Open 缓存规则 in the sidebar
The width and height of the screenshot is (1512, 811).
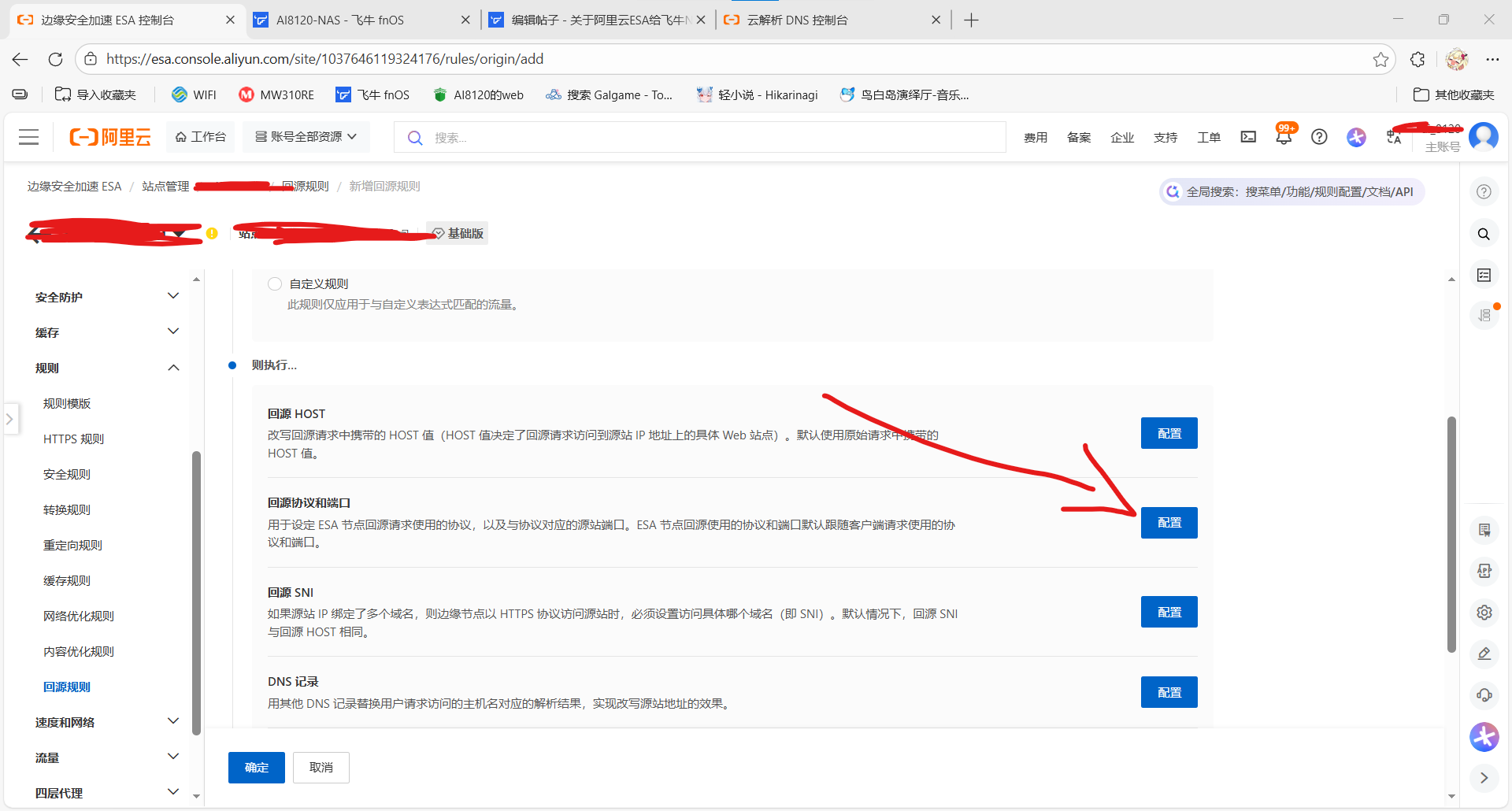67,580
